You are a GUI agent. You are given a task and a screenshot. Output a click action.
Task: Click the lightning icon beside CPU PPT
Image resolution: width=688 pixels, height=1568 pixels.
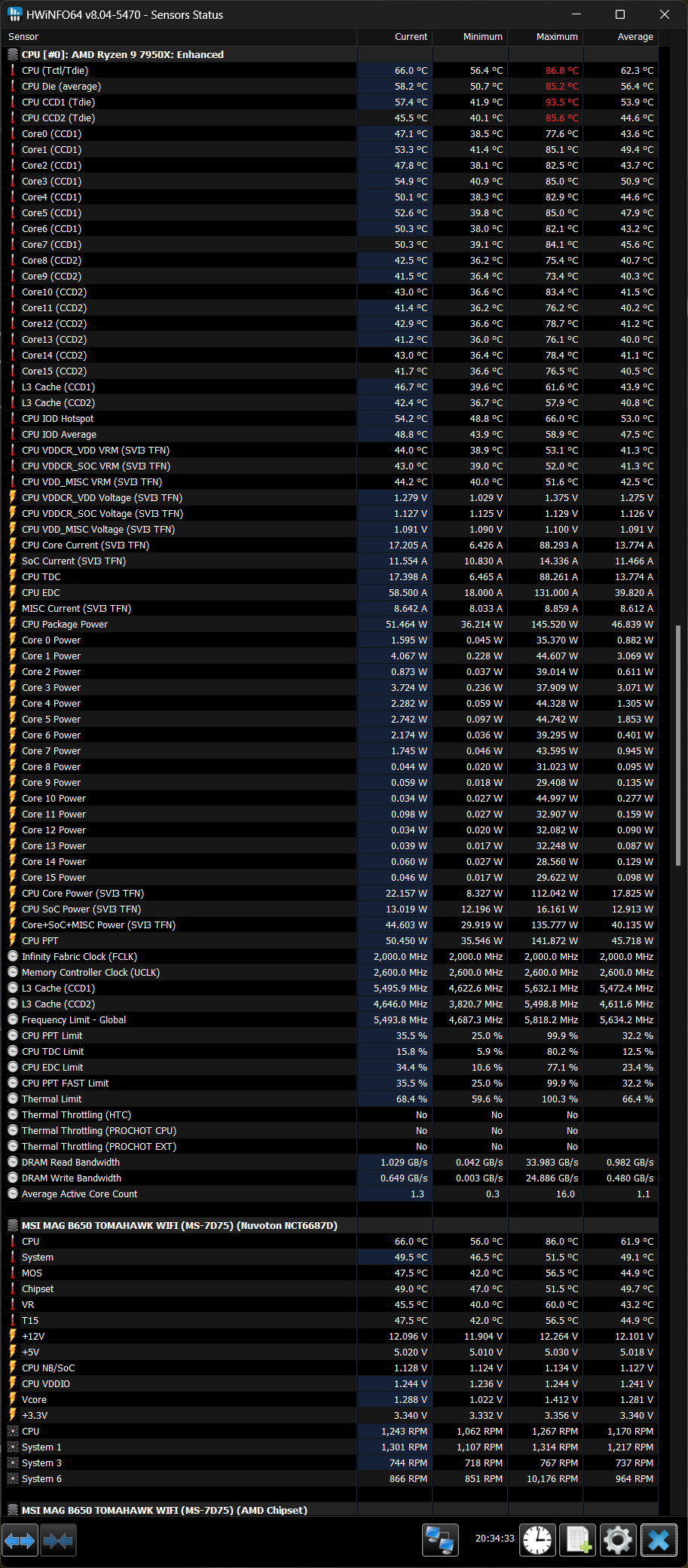[x=12, y=940]
